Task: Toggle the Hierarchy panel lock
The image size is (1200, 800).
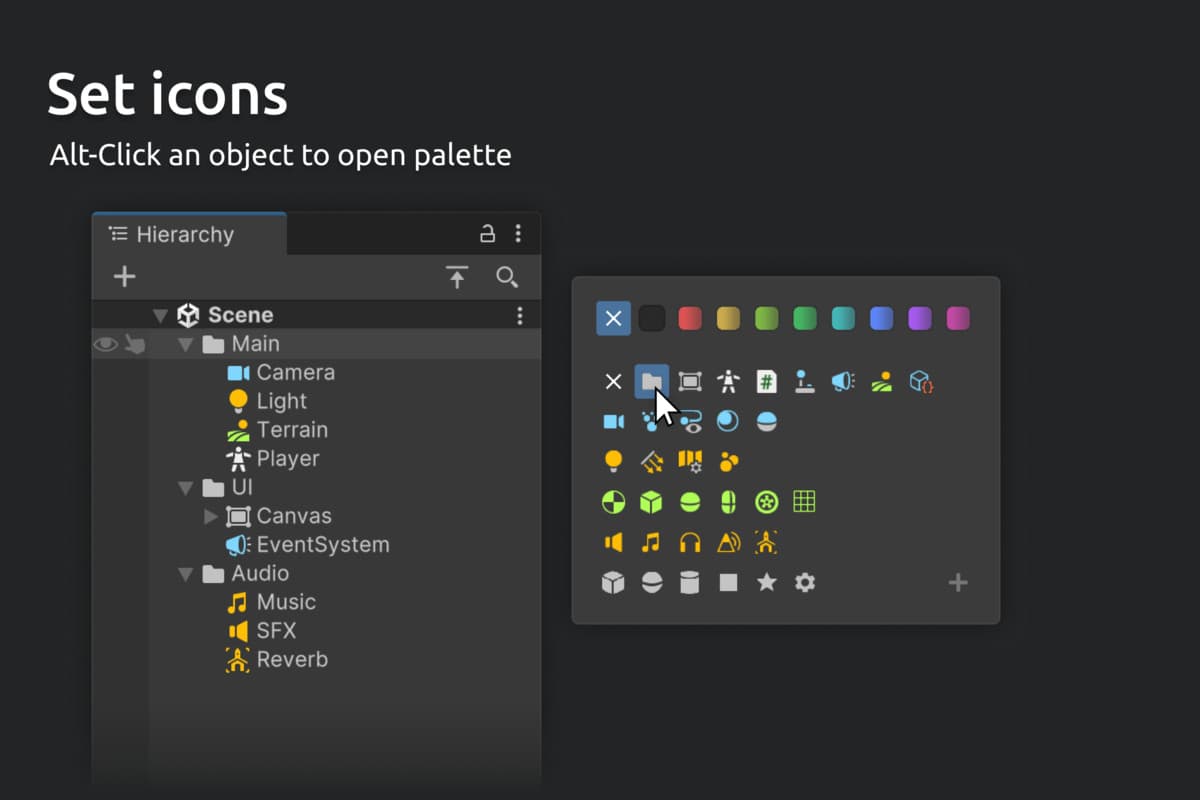Action: click(487, 234)
